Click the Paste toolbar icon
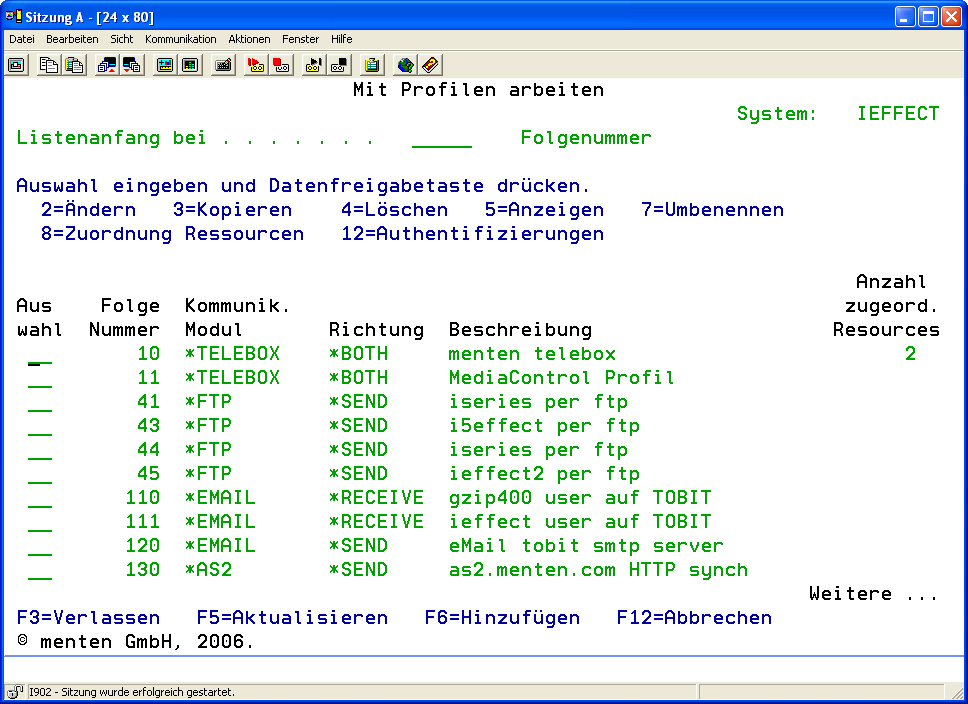Viewport: 968px width, 704px height. coord(74,65)
